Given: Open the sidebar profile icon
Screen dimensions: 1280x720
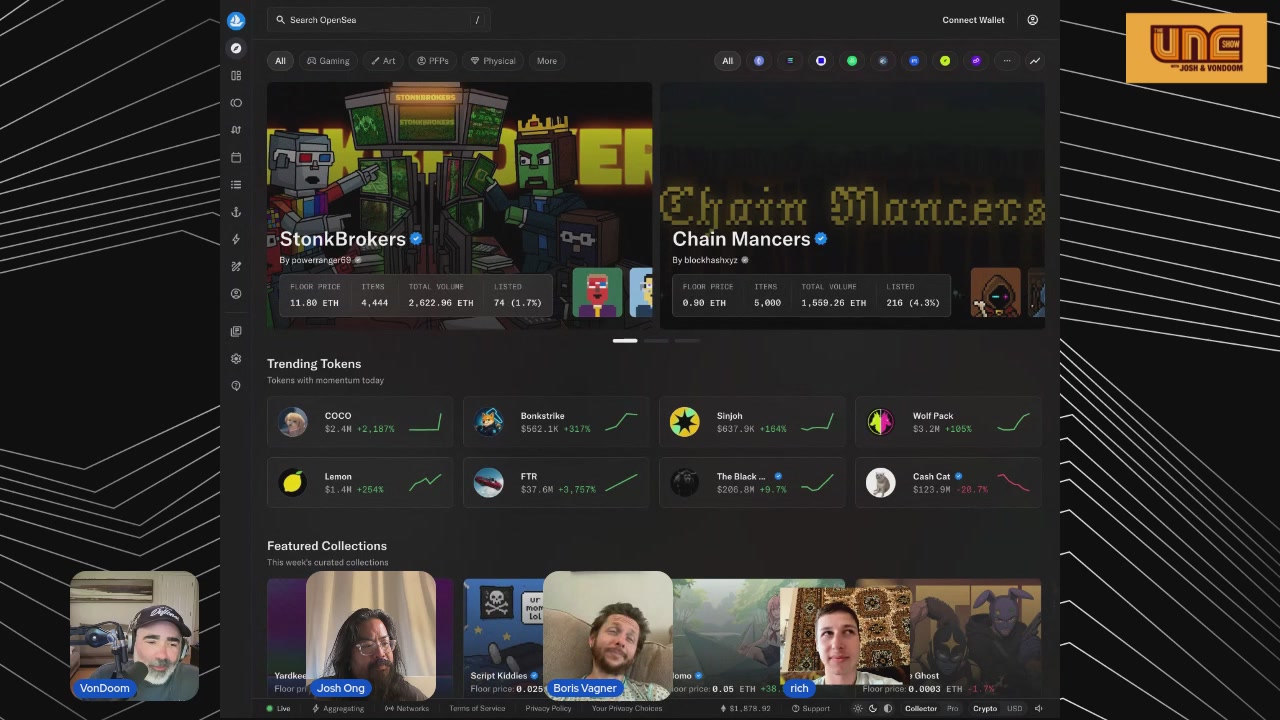Looking at the screenshot, I should pos(236,294).
